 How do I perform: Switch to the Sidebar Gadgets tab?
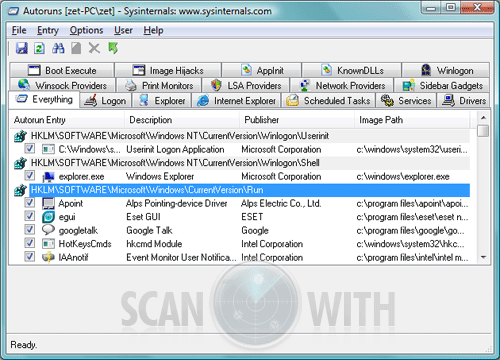[442, 85]
